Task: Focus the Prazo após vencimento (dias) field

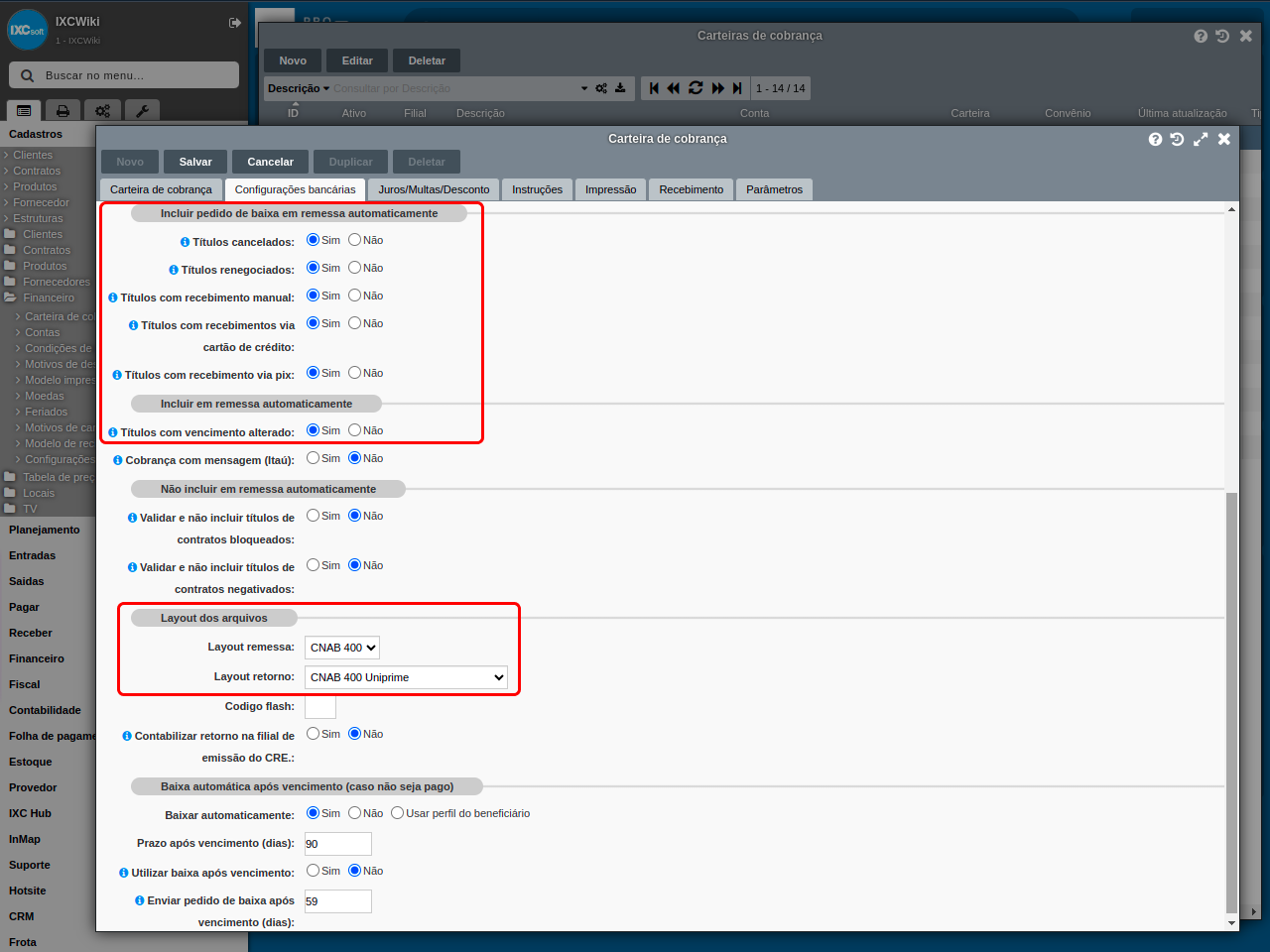Action: 338,844
